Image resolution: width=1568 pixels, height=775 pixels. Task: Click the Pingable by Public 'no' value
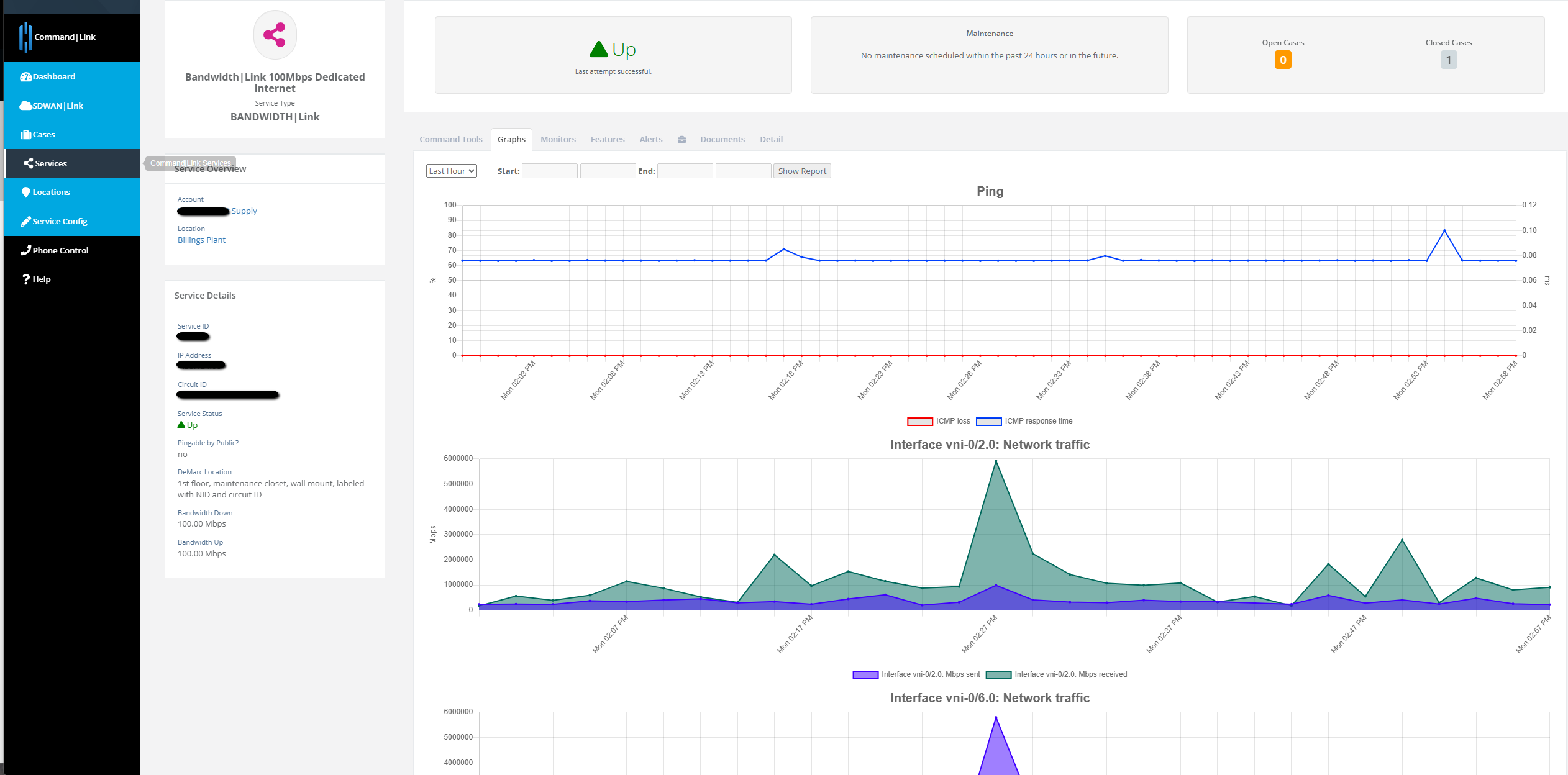183,455
